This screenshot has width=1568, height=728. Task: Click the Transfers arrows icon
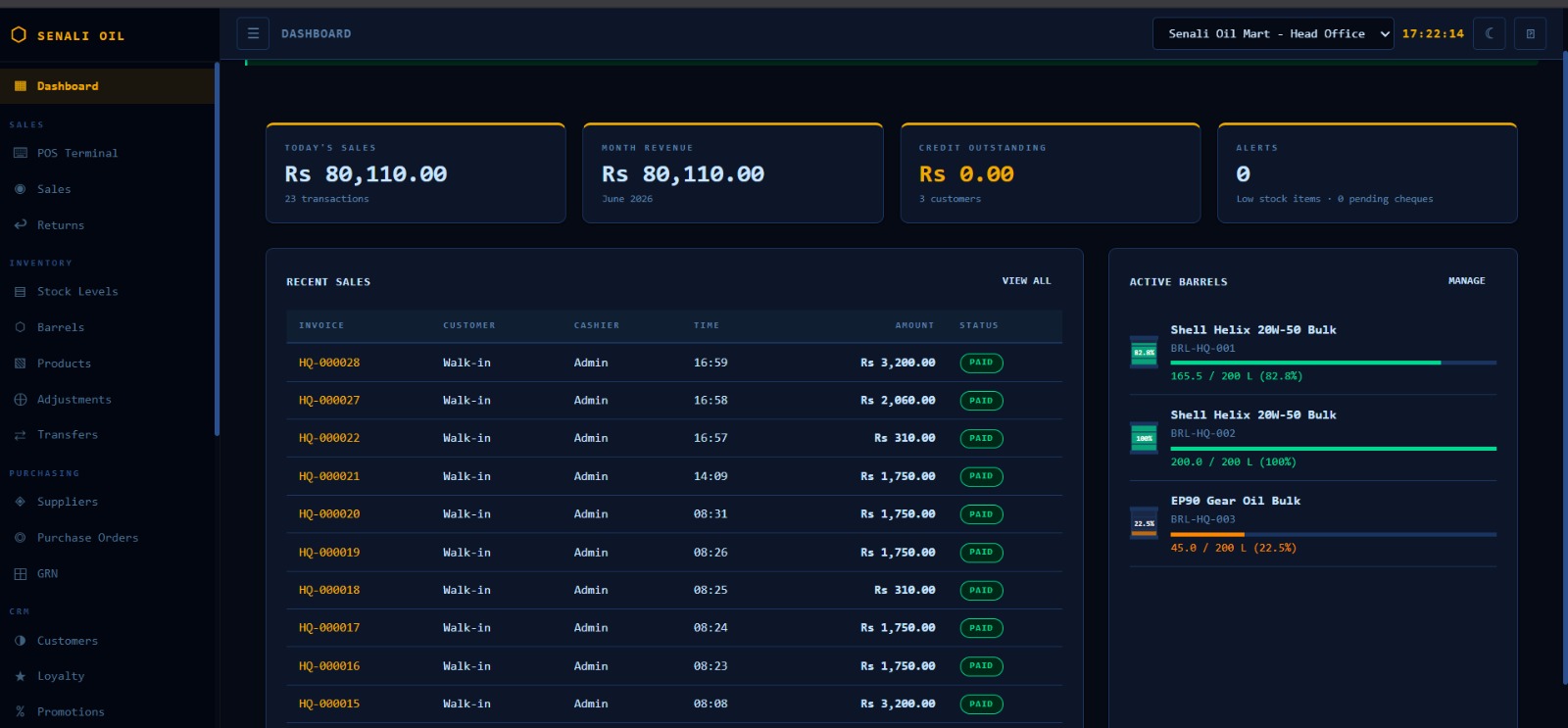pyautogui.click(x=21, y=435)
